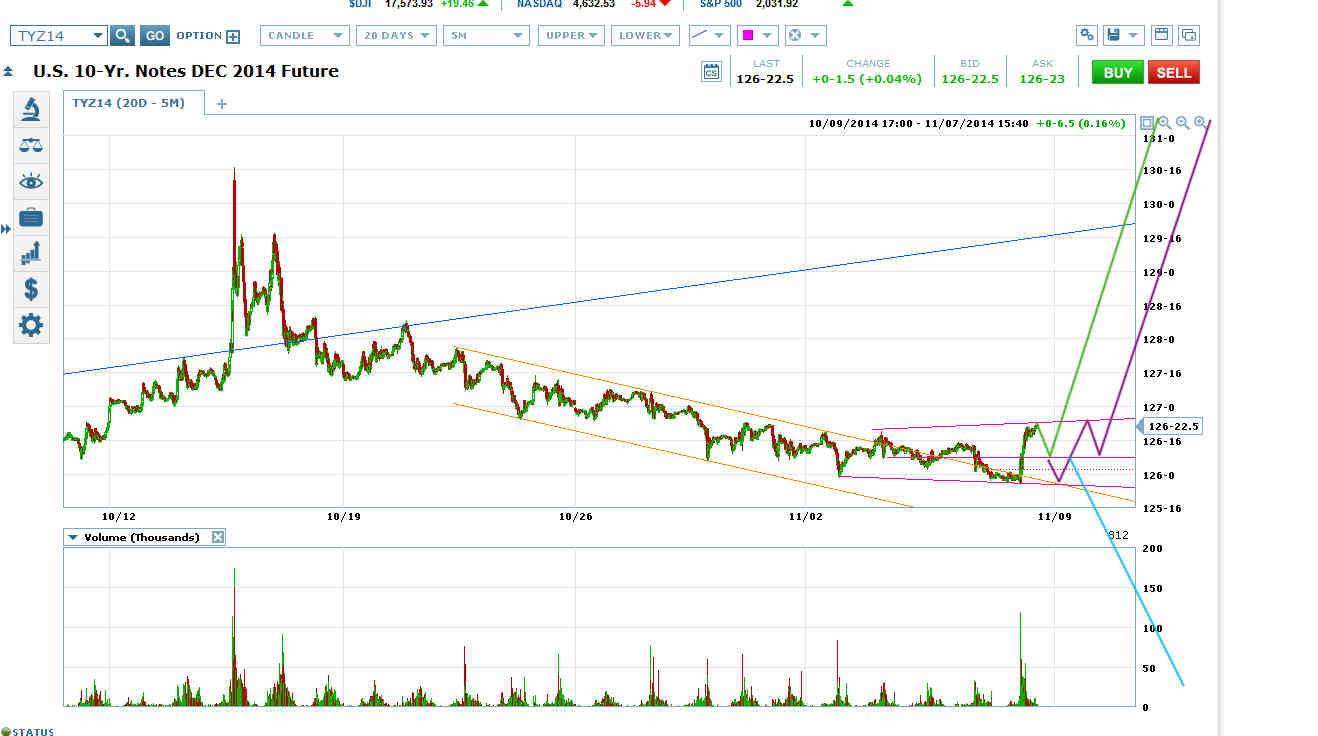The image size is (1318, 736).
Task: Click the BID value 126-22.5
Action: 970,79
